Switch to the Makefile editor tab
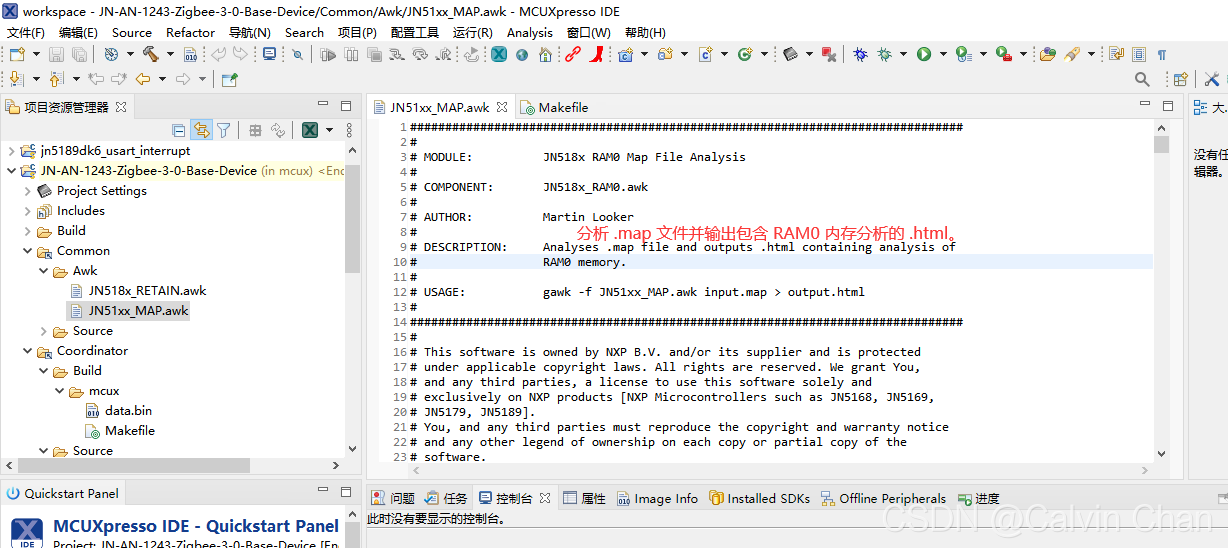The image size is (1228, 548). click(553, 107)
